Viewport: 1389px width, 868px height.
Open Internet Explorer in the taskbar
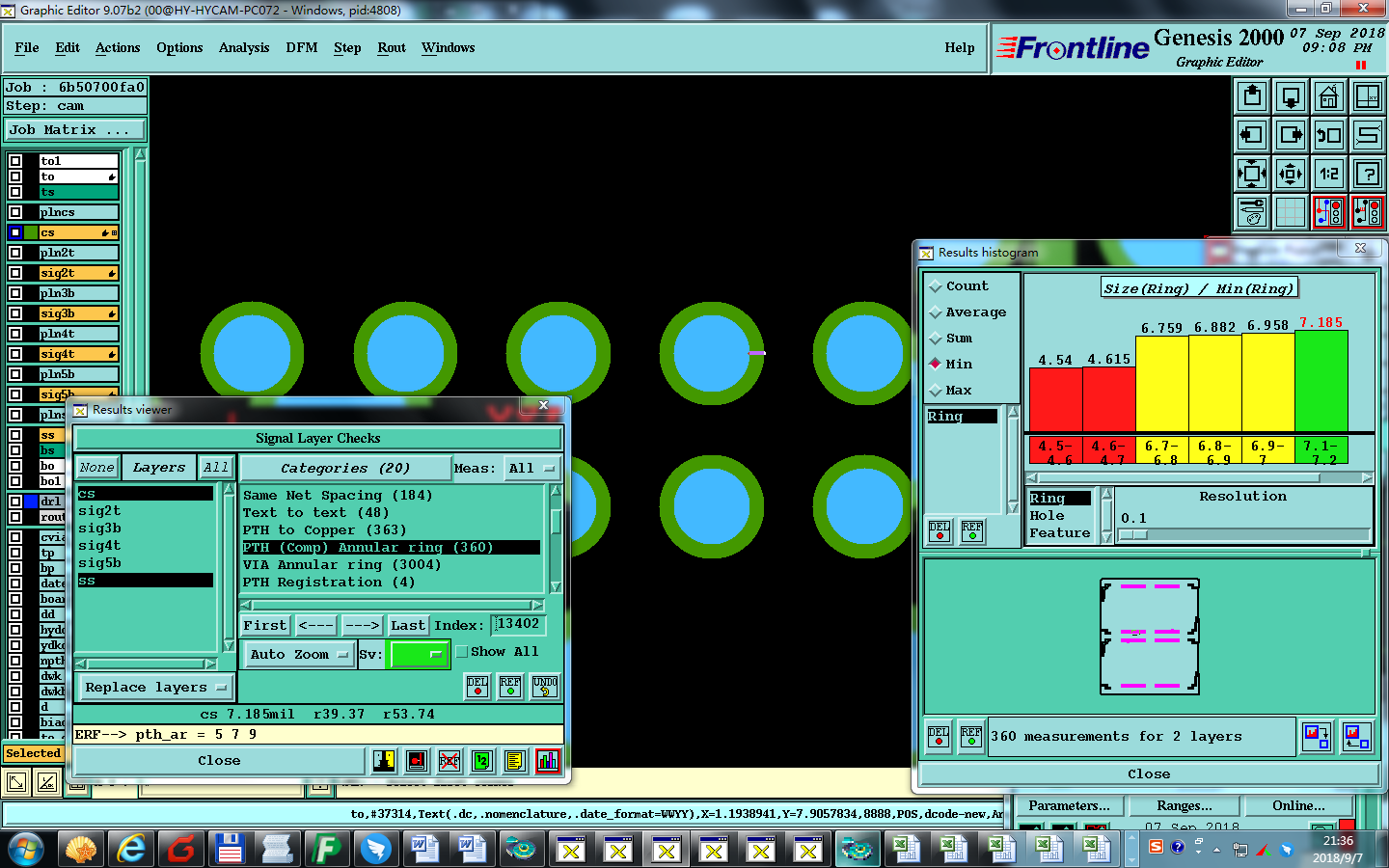[131, 849]
